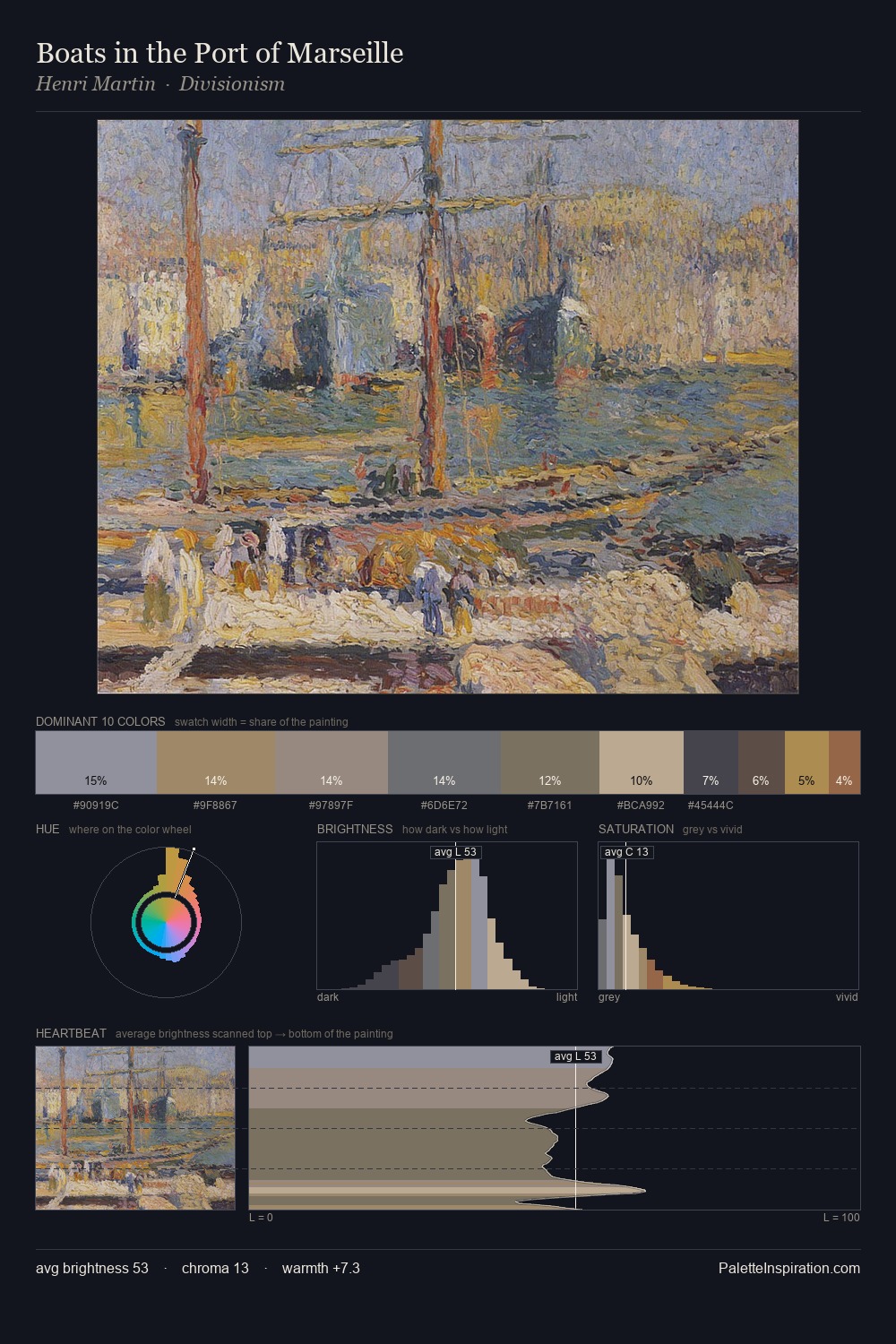
Task: Select the 14% slate grey swatch #6D6E72
Action: point(444,762)
